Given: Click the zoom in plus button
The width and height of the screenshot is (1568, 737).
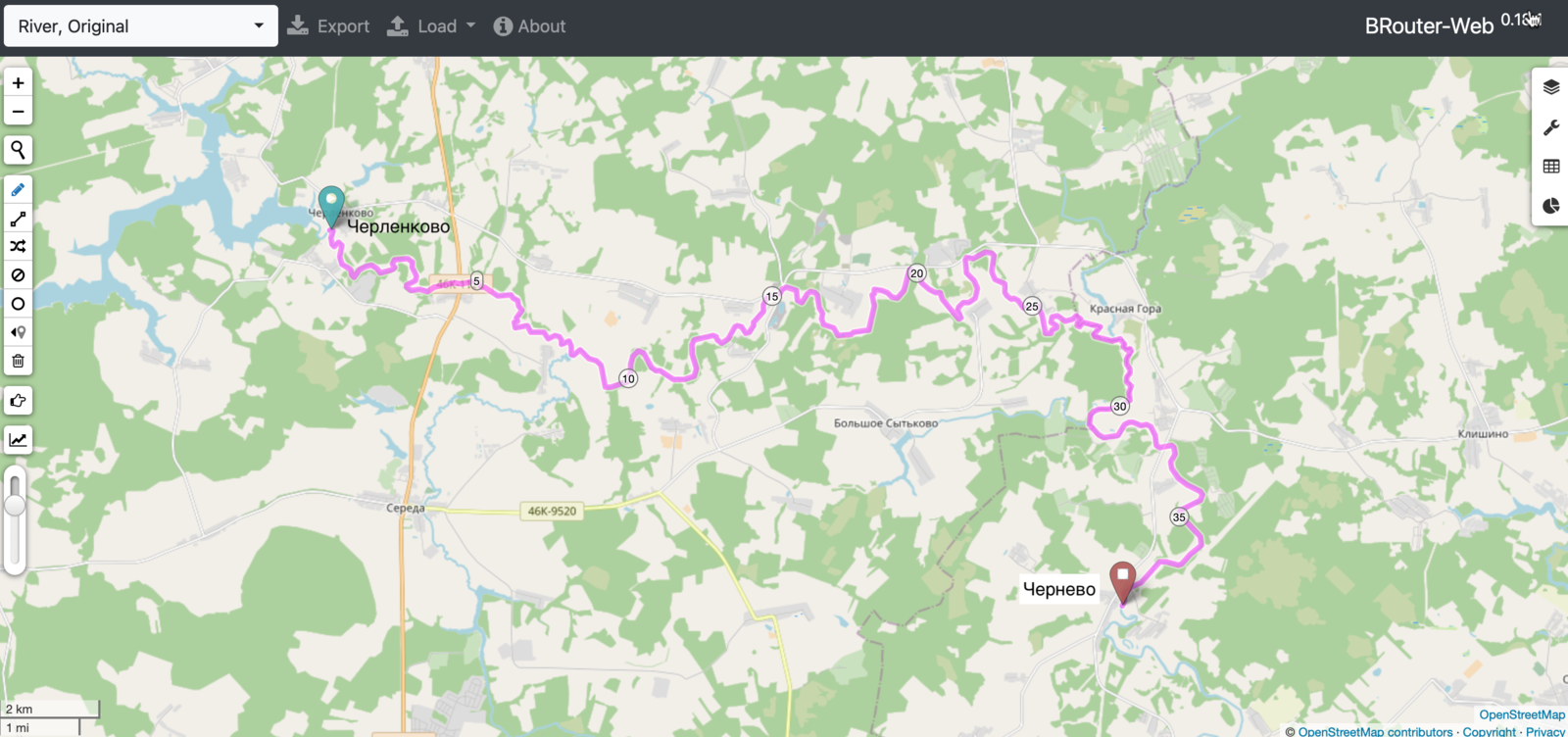Looking at the screenshot, I should tap(18, 83).
